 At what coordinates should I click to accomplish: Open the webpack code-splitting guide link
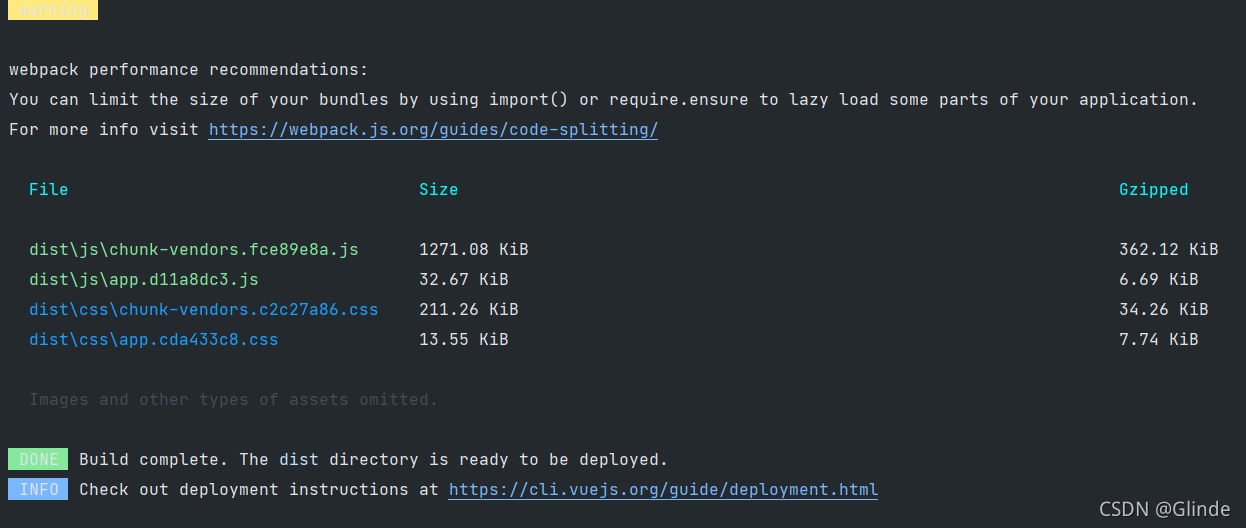pyautogui.click(x=433, y=130)
